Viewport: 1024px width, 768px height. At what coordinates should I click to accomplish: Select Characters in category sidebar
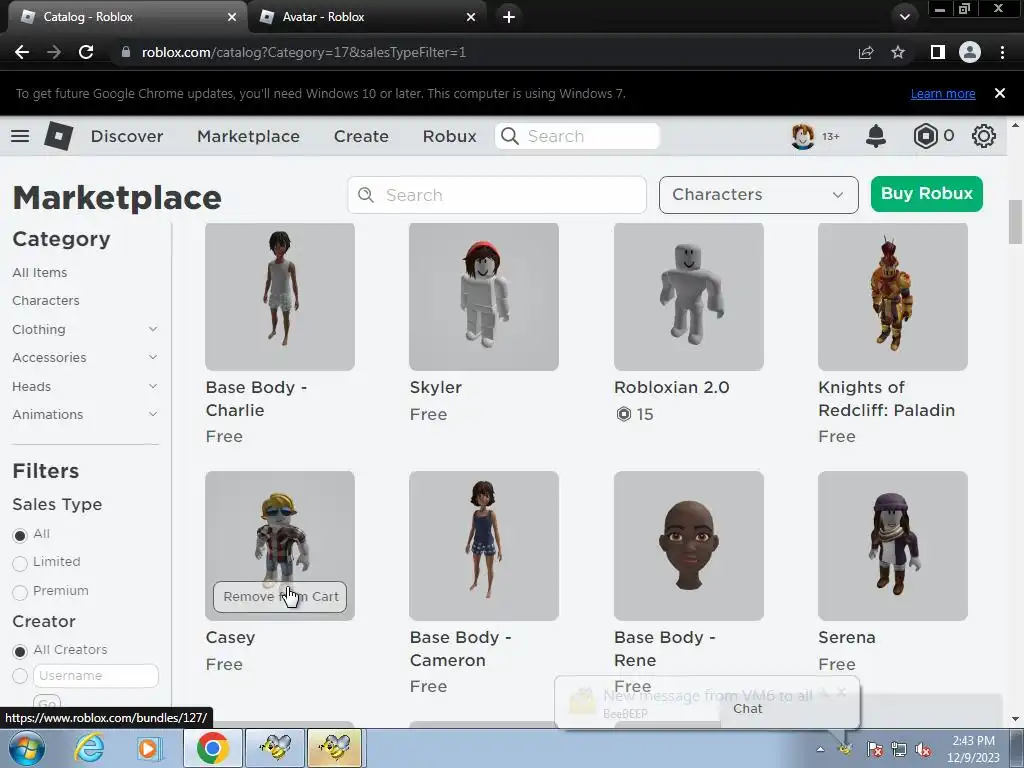46,300
